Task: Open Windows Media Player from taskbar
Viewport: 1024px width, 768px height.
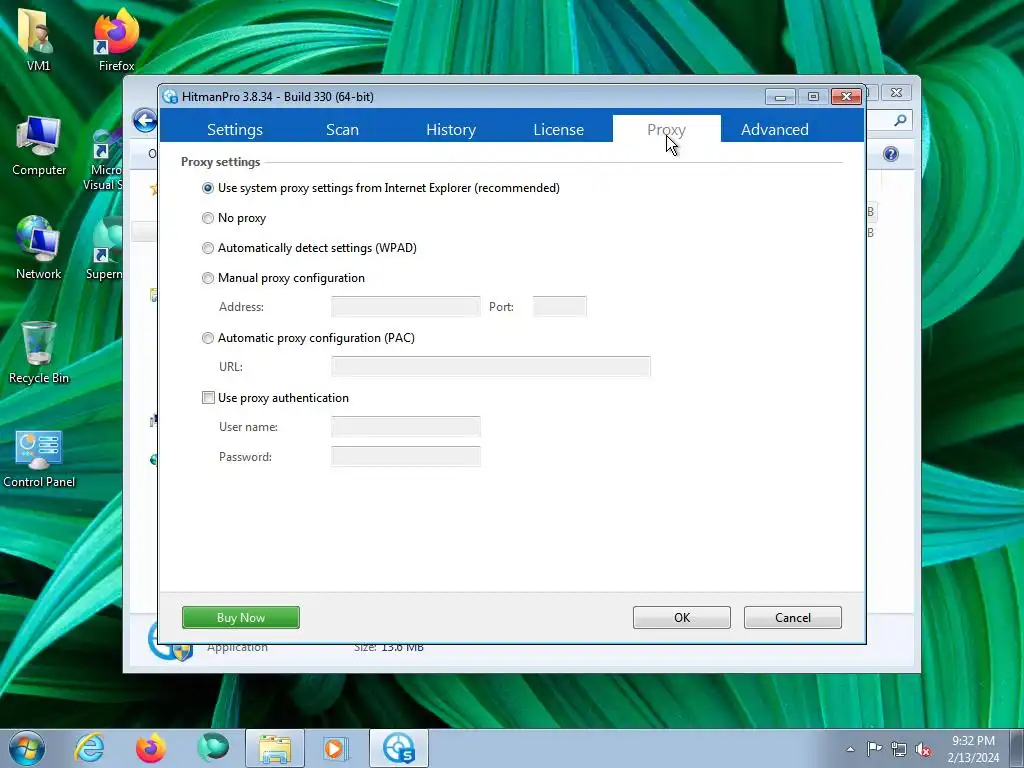Action: [337, 748]
